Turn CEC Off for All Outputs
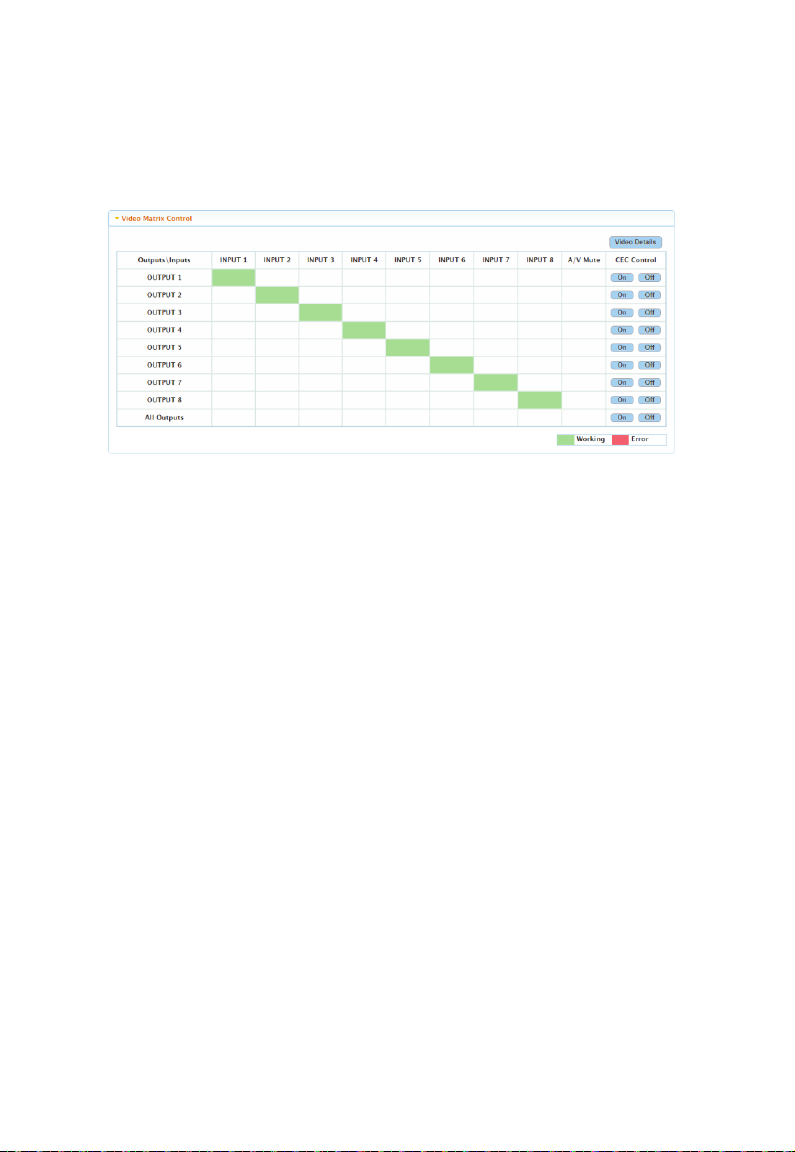The width and height of the screenshot is (795, 1152). pyautogui.click(x=650, y=417)
